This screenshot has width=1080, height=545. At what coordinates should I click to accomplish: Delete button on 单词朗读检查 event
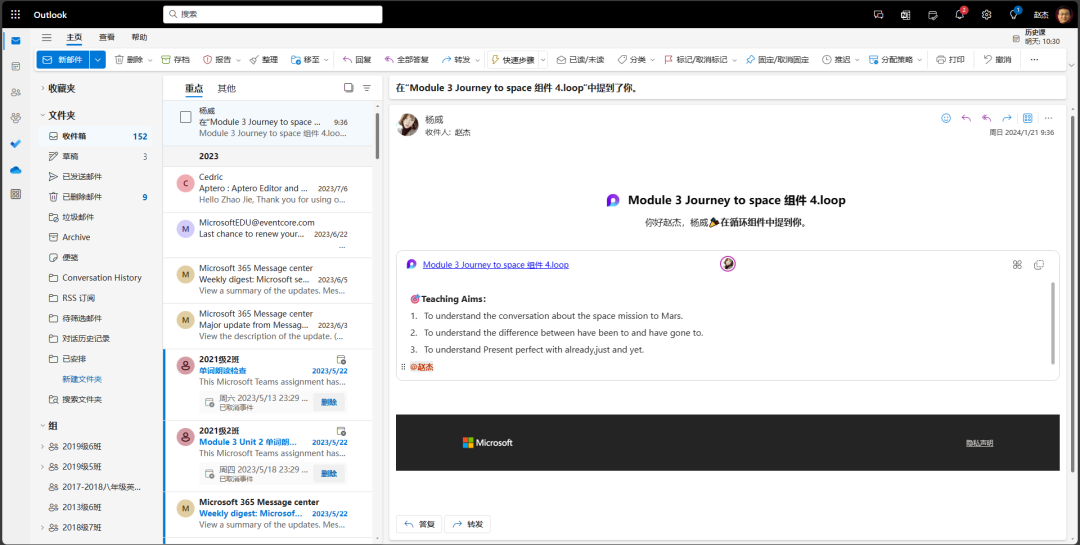[x=329, y=402]
